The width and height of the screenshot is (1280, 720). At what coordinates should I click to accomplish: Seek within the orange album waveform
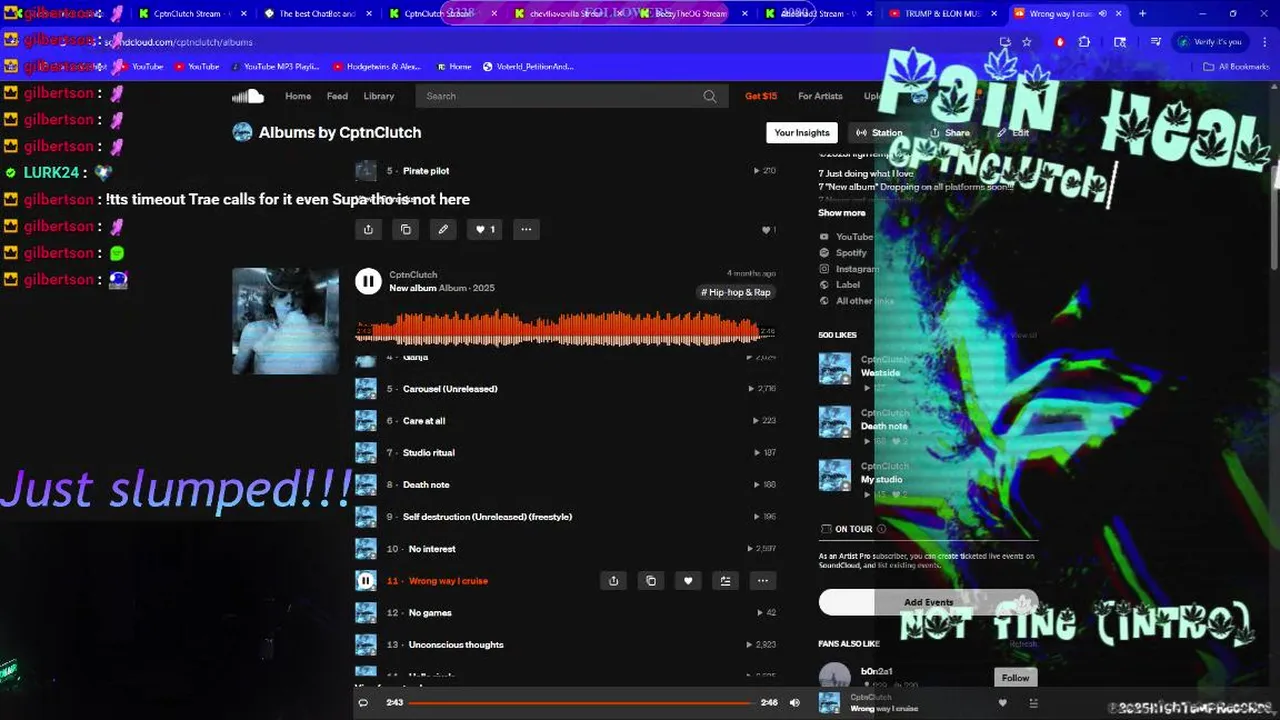[565, 328]
